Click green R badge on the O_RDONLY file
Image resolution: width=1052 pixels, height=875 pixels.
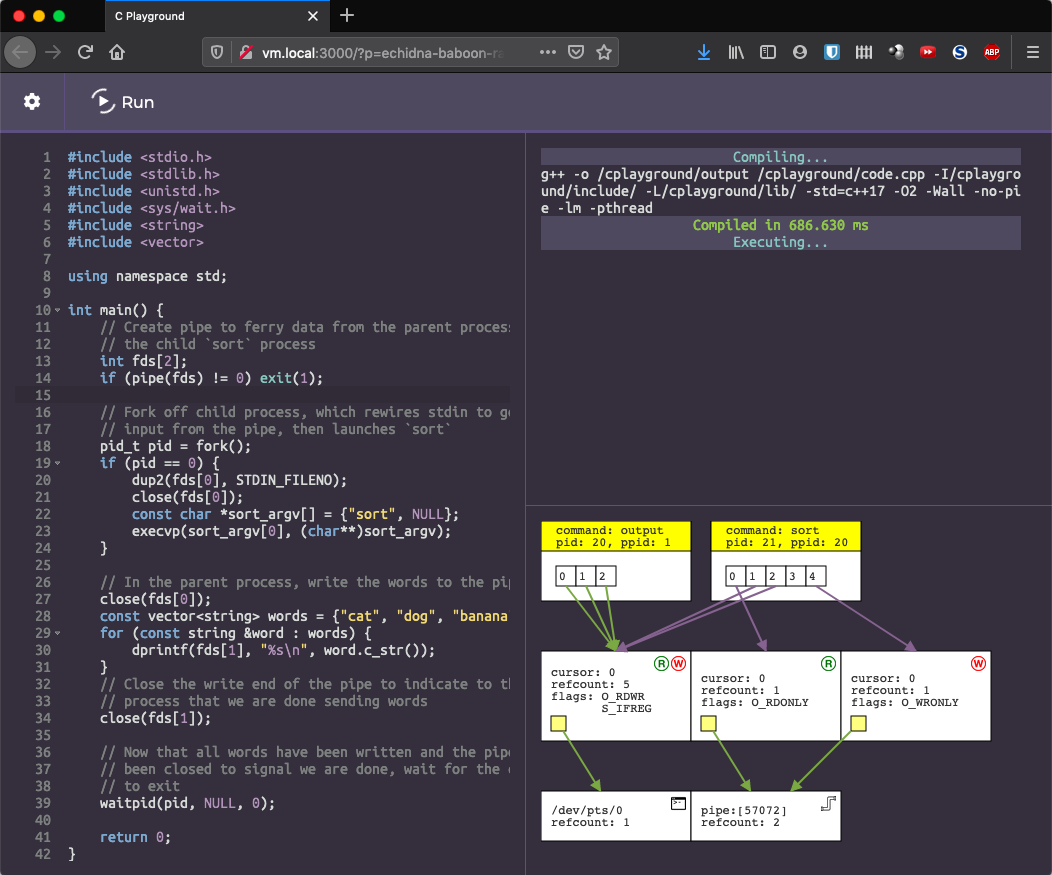point(827,663)
